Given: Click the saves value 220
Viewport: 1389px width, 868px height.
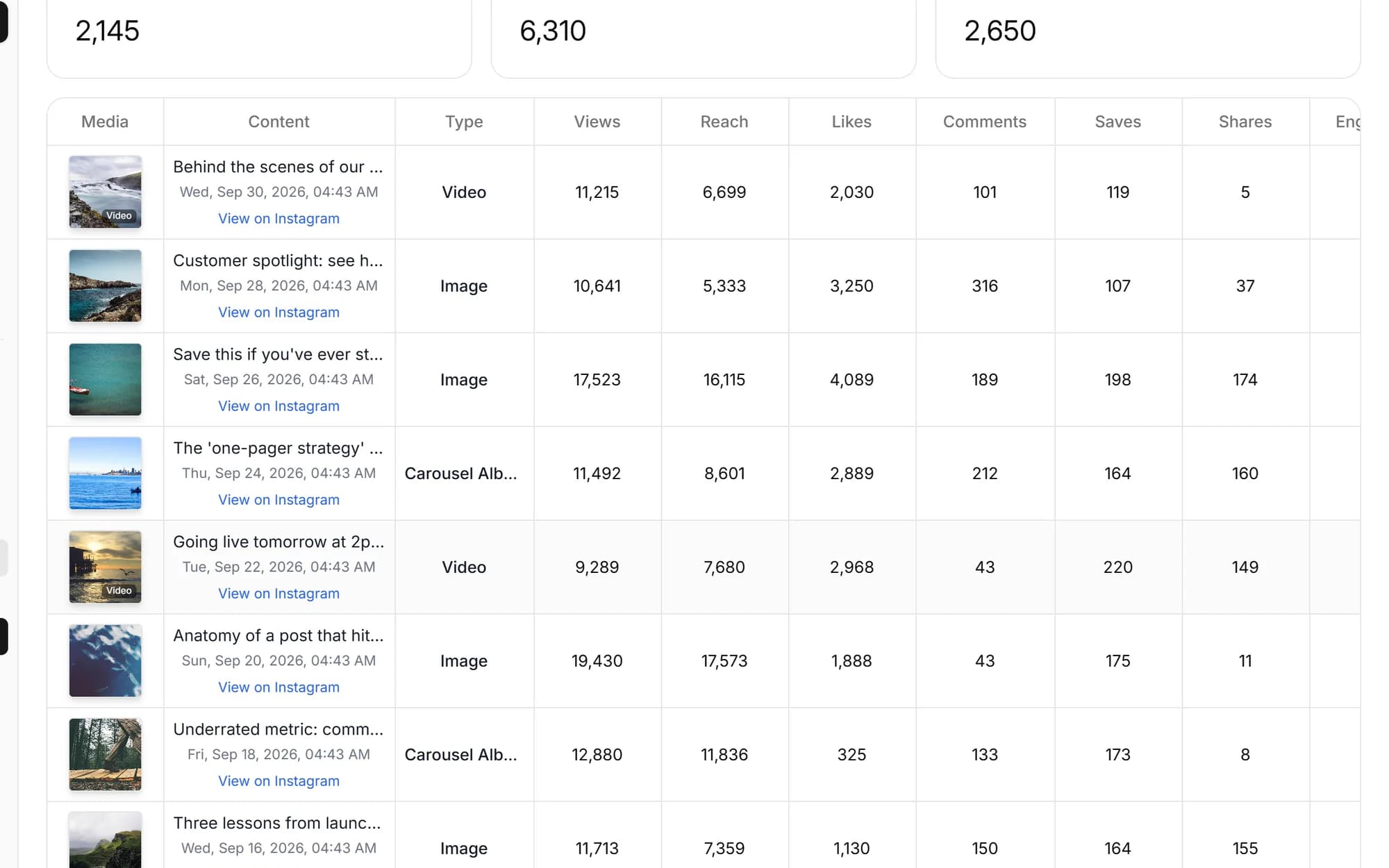Looking at the screenshot, I should [1118, 567].
